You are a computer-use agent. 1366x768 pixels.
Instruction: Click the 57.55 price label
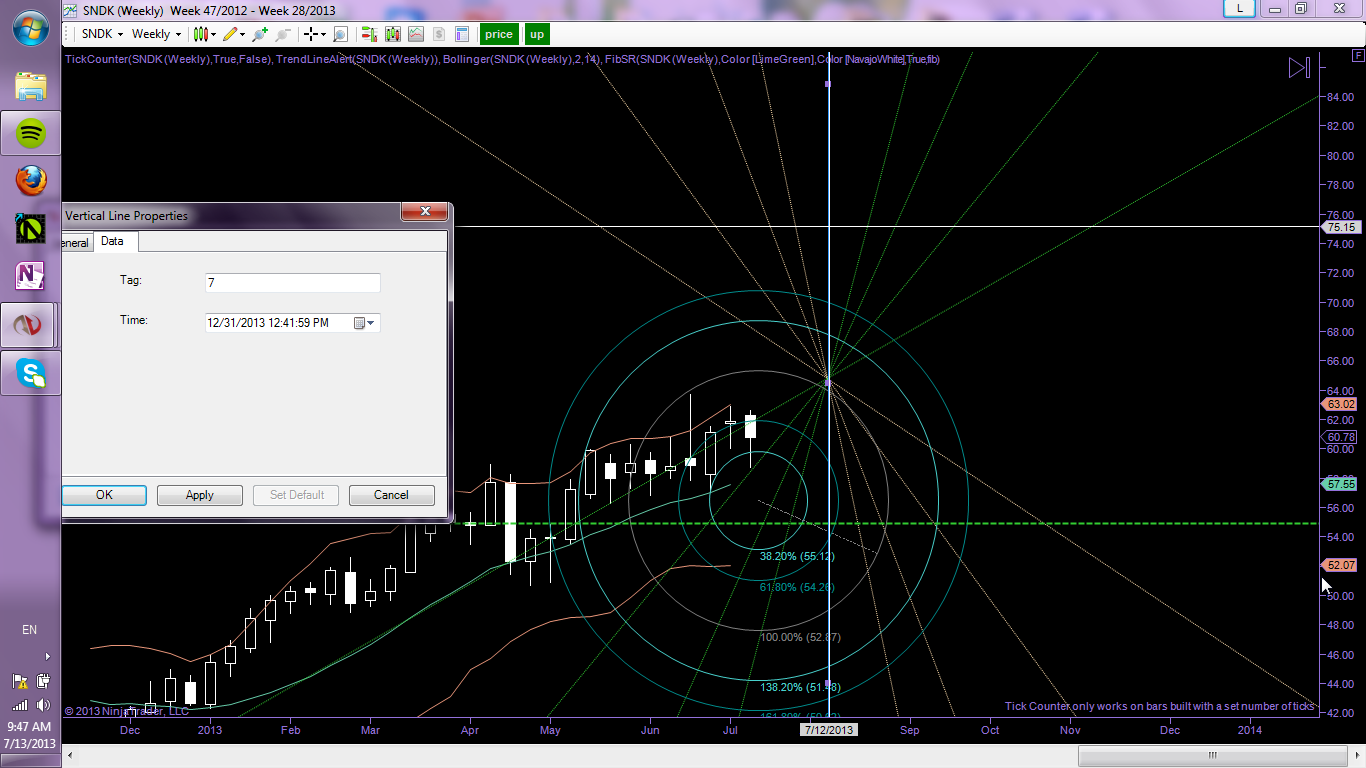click(1340, 484)
